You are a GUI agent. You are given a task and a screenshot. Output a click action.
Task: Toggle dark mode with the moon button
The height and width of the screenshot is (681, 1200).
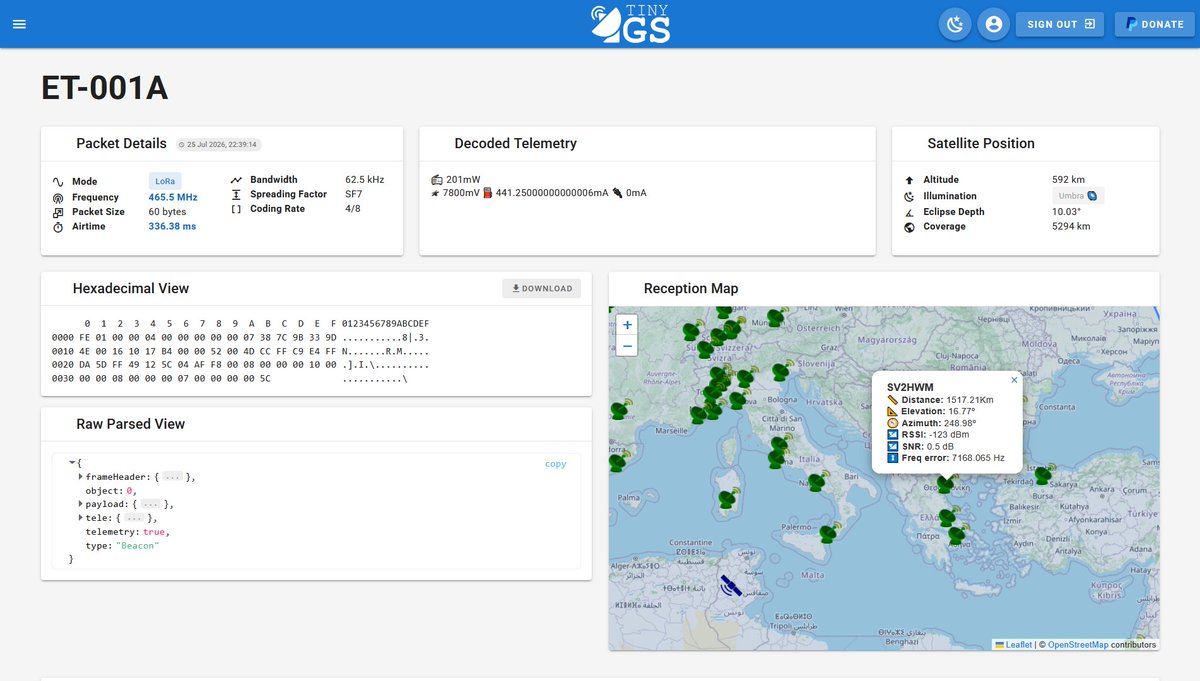955,24
